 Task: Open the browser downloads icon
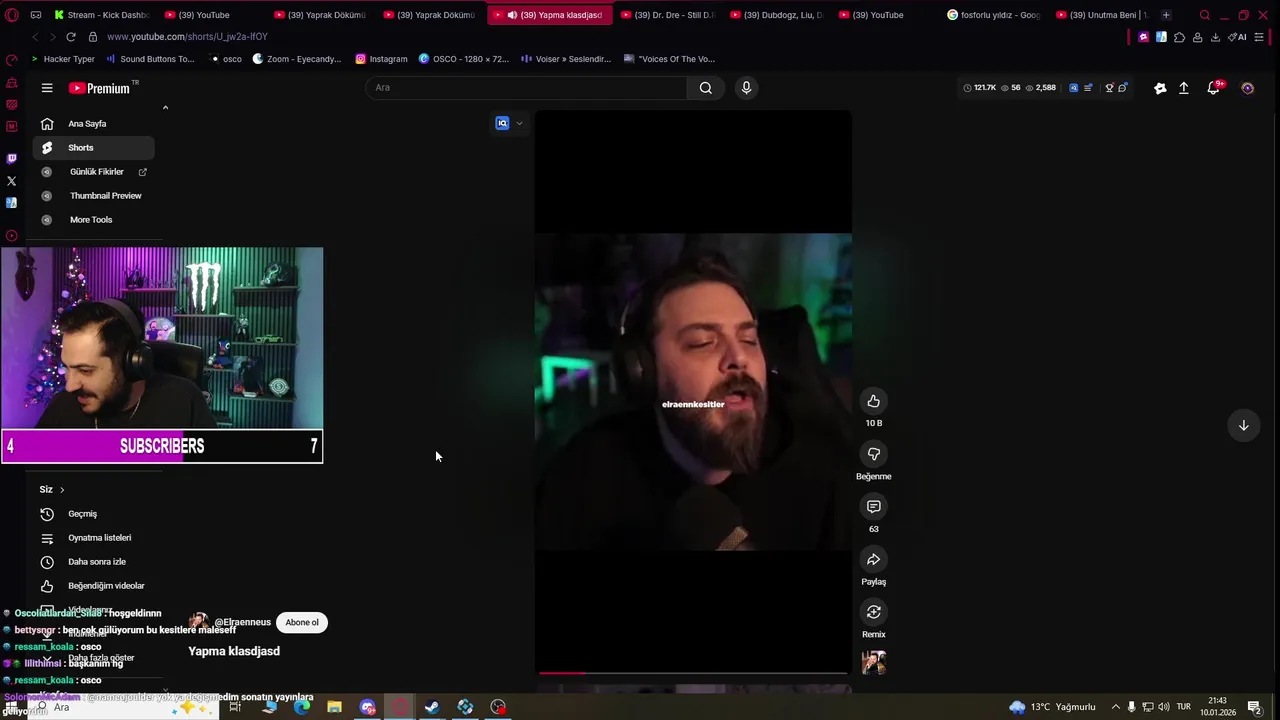tap(1215, 37)
